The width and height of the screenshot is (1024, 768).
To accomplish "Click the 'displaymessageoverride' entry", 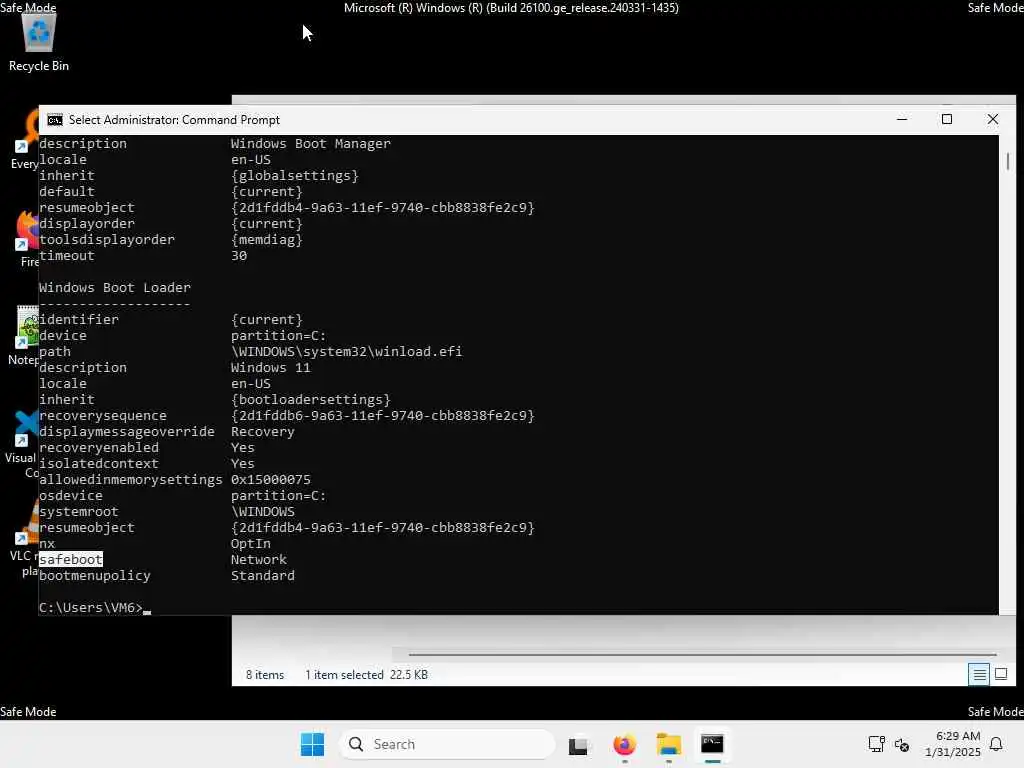I will point(127,432).
